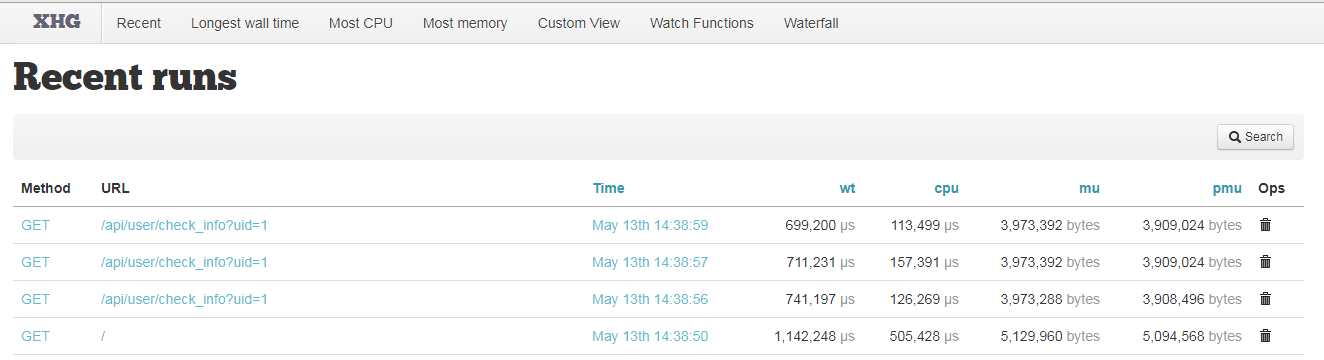Delete the 14:38:59 run with trash icon
This screenshot has height=360, width=1324.
pyautogui.click(x=1265, y=225)
